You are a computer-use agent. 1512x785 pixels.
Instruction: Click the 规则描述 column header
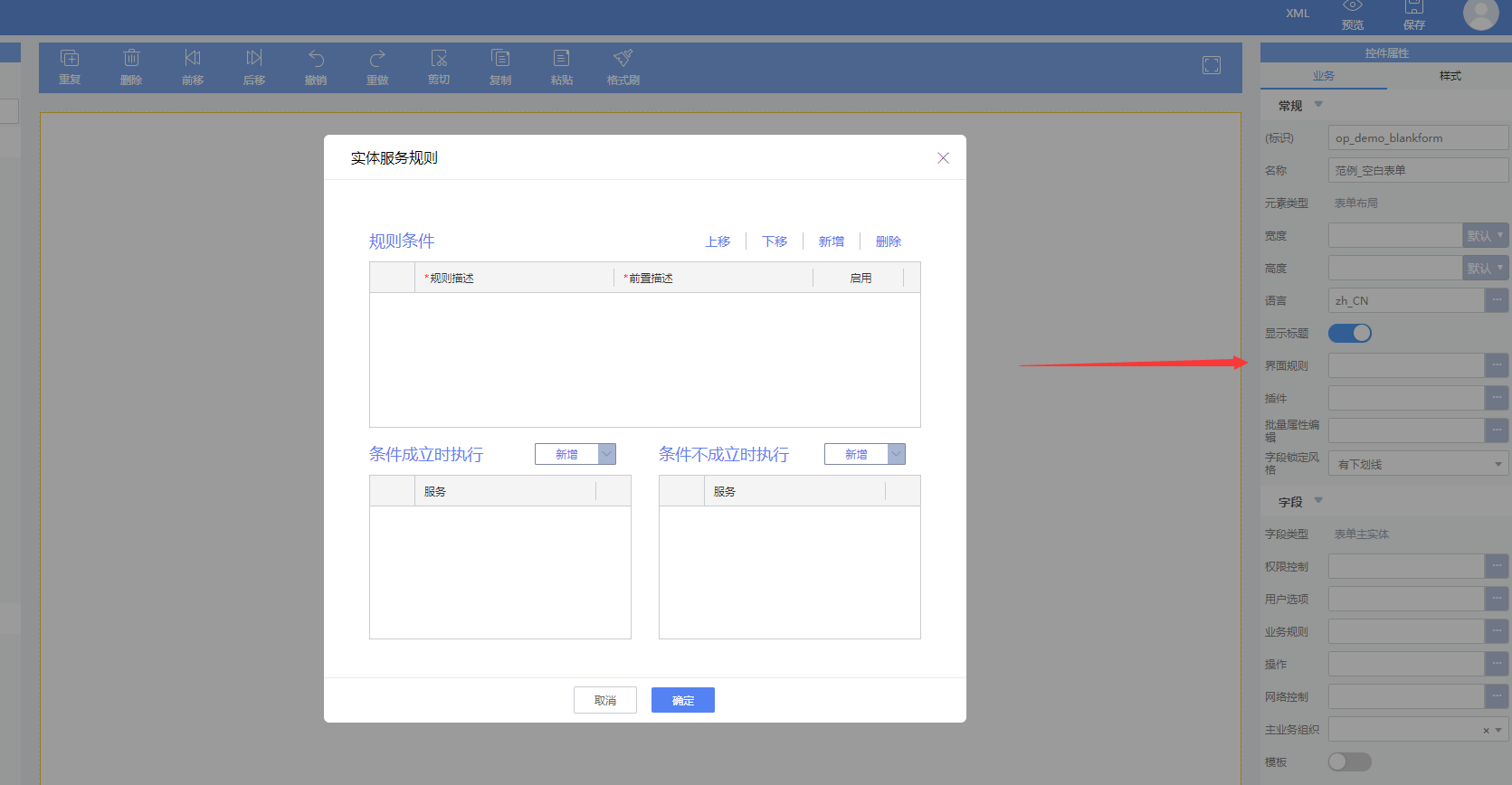[514, 278]
